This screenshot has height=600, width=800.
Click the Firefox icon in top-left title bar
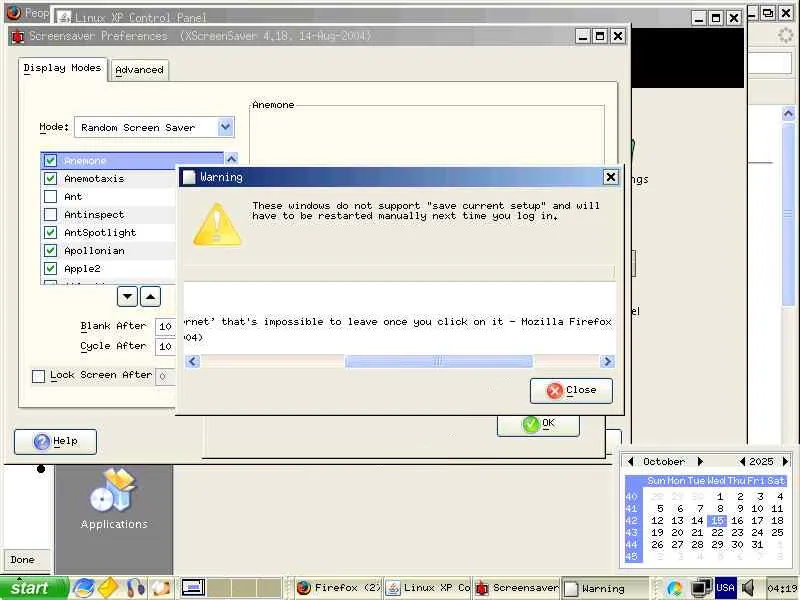click(x=14, y=12)
